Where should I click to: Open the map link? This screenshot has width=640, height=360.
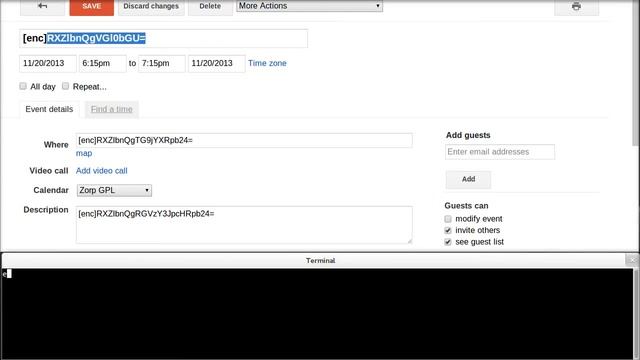click(x=84, y=153)
